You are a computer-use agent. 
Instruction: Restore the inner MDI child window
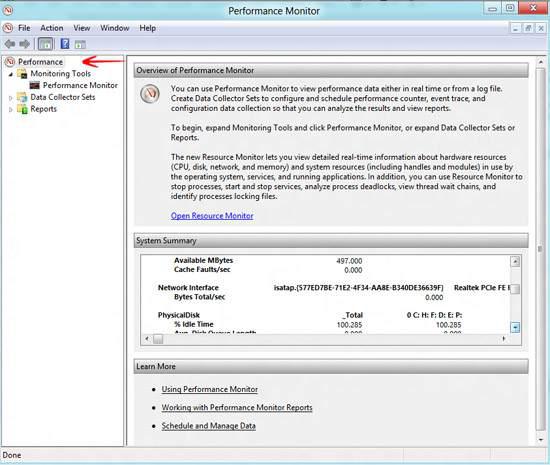coord(528,28)
